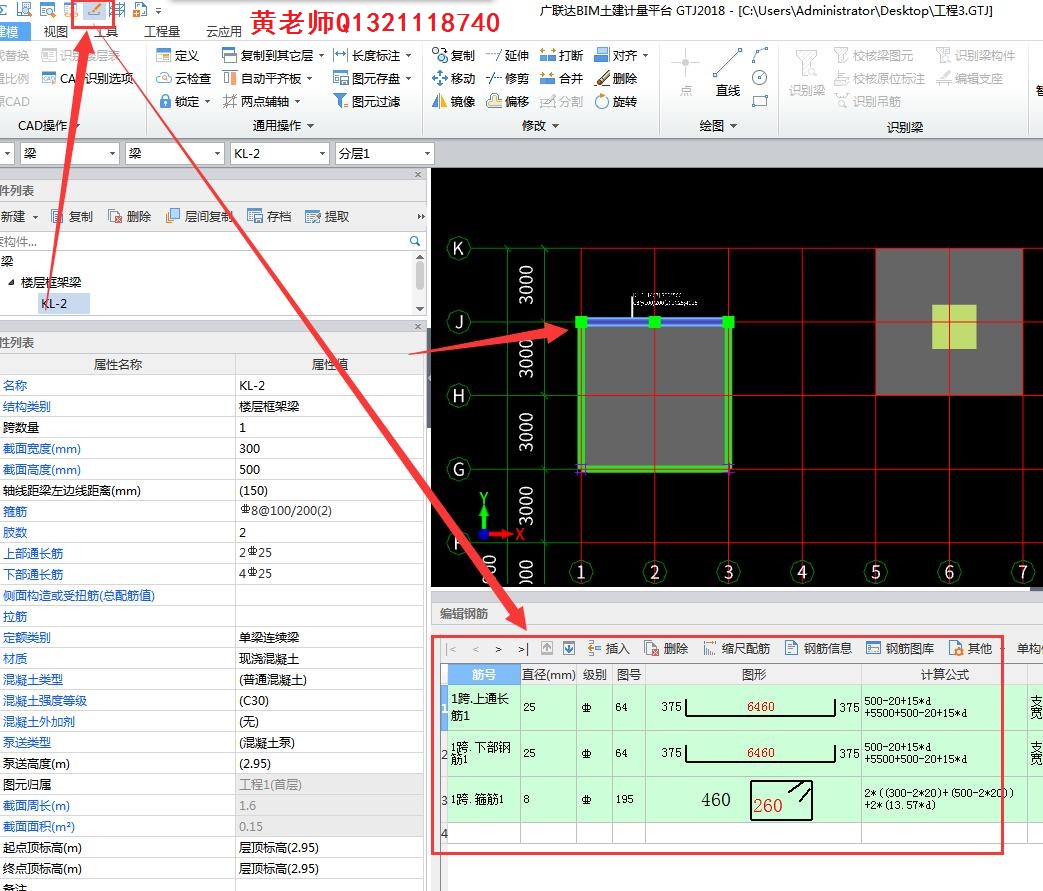Select the 直线 line drawing tool
This screenshot has width=1043, height=891.
(727, 72)
